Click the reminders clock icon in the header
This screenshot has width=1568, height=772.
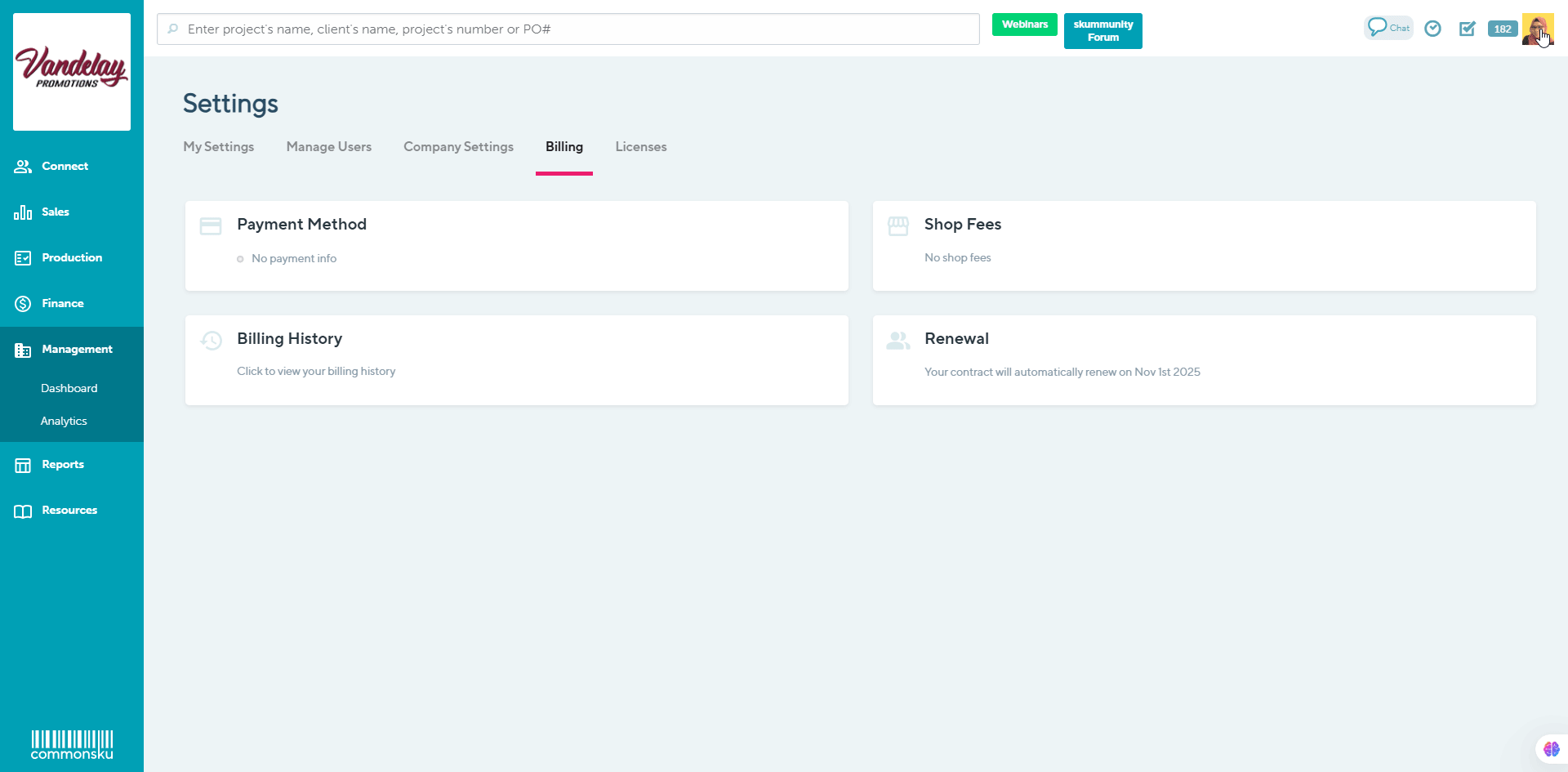click(x=1433, y=29)
